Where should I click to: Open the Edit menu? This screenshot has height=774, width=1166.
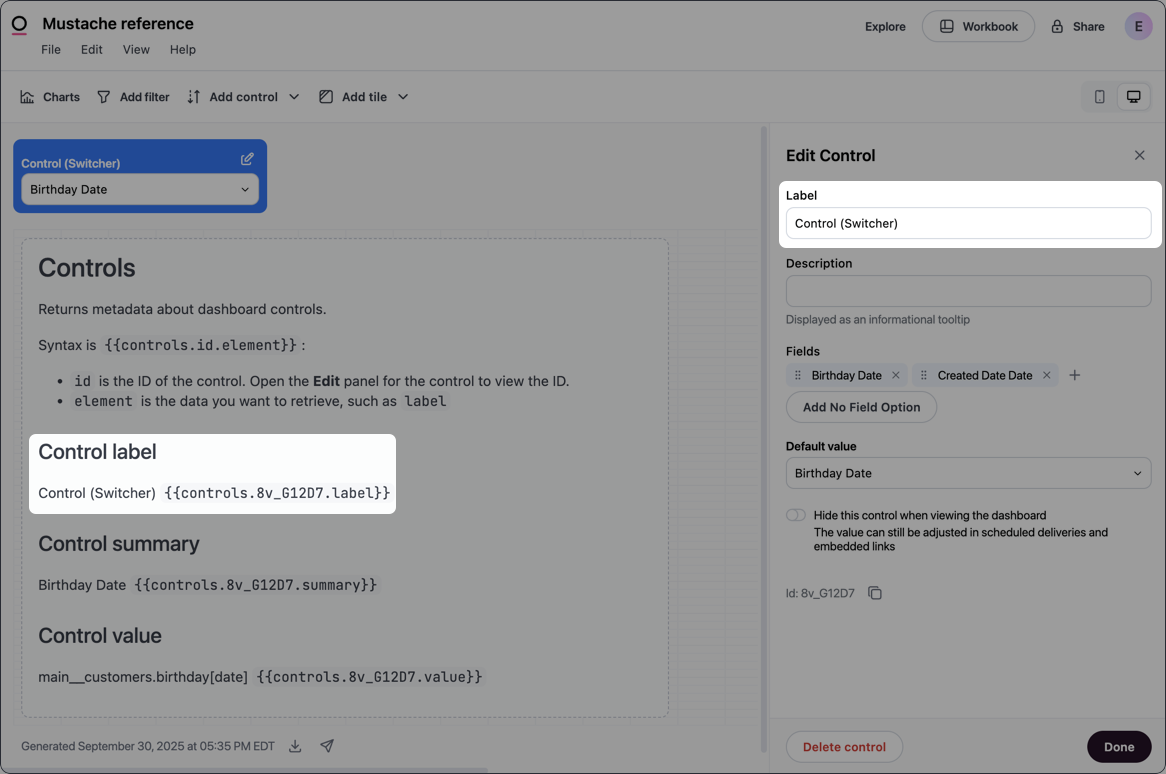click(91, 48)
